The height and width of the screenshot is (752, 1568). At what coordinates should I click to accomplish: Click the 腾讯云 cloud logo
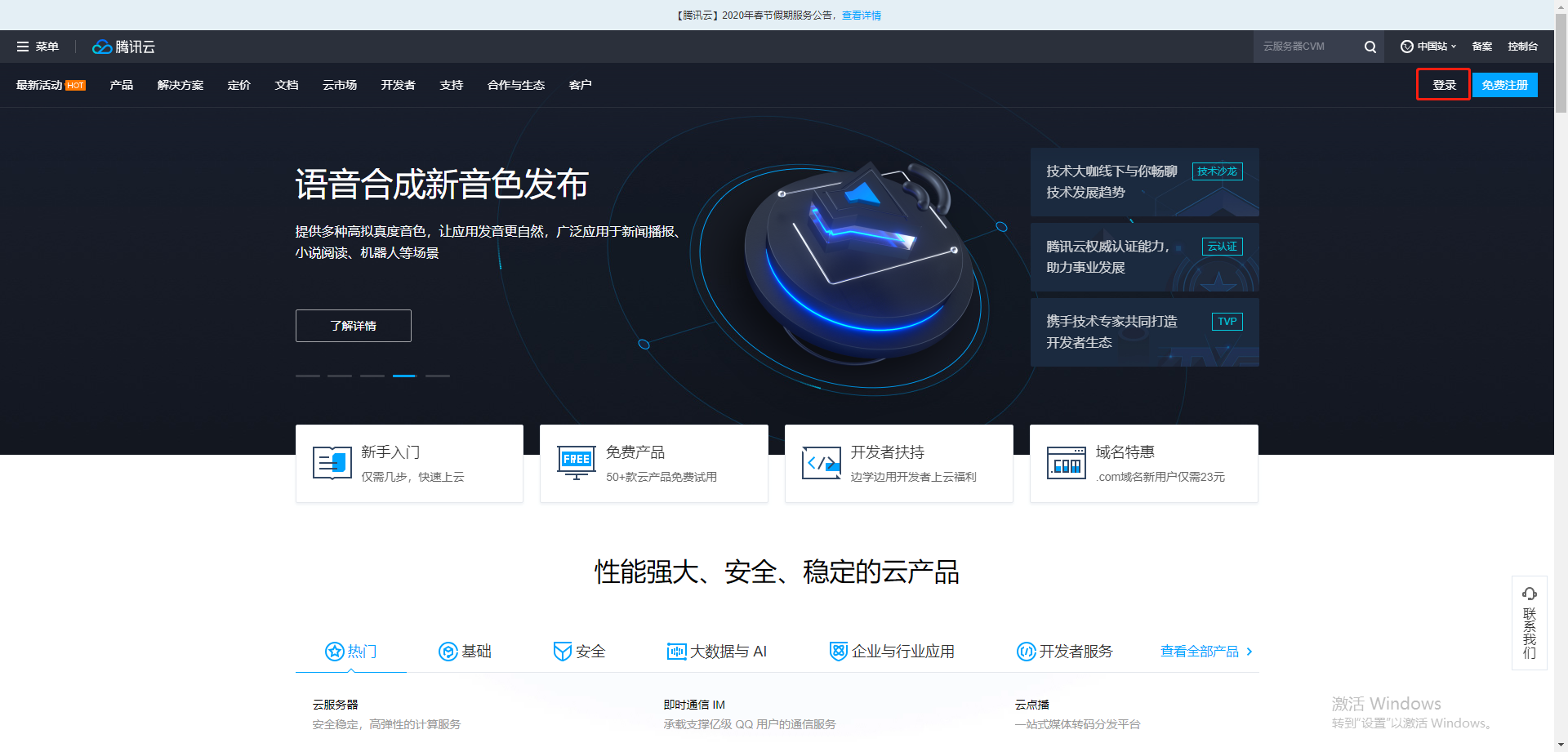click(x=123, y=47)
